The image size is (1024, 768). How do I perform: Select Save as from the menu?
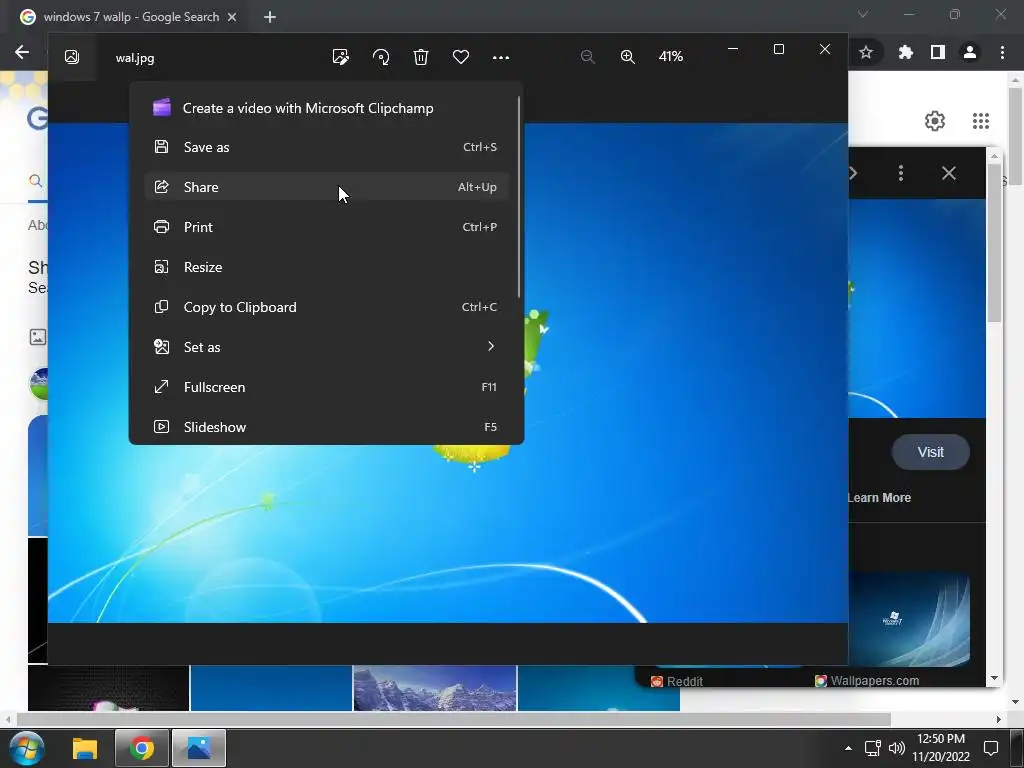point(326,147)
